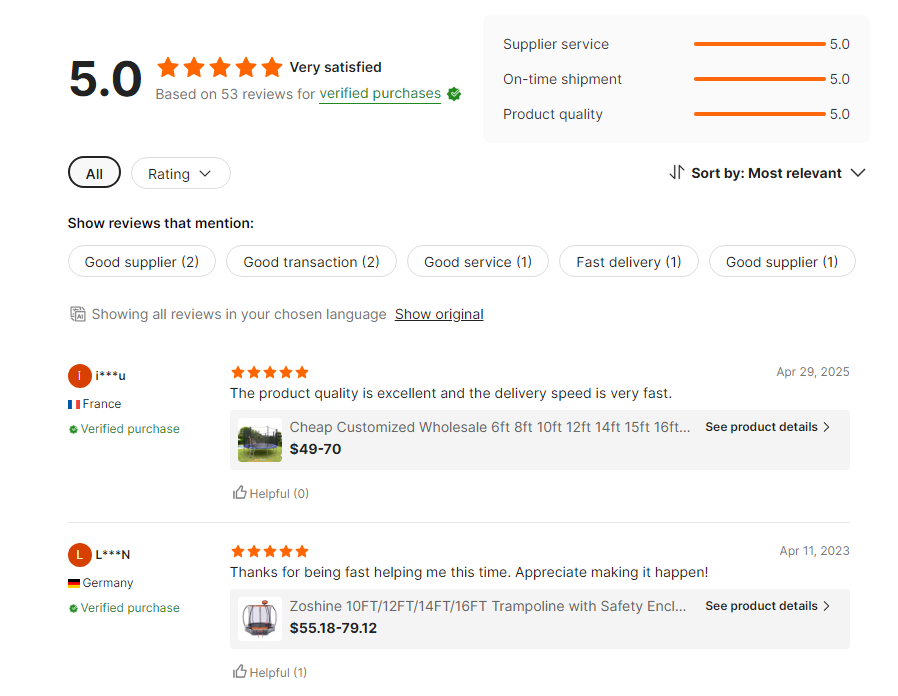The width and height of the screenshot is (898, 696).
Task: Click the thumbs-up Helpful icon on i***u's review
Action: coord(240,493)
